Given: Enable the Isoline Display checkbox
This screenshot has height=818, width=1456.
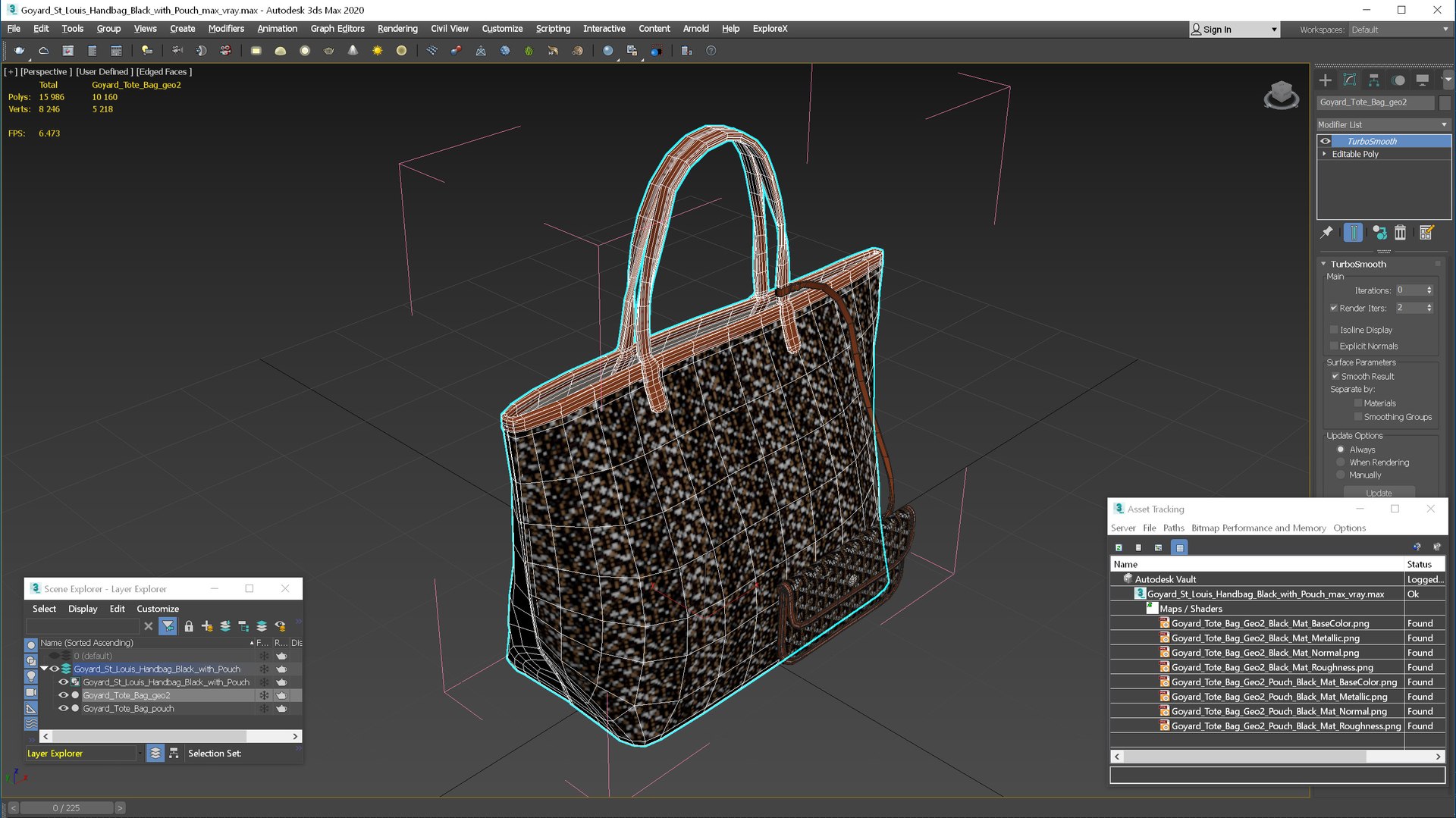Looking at the screenshot, I should [1334, 330].
